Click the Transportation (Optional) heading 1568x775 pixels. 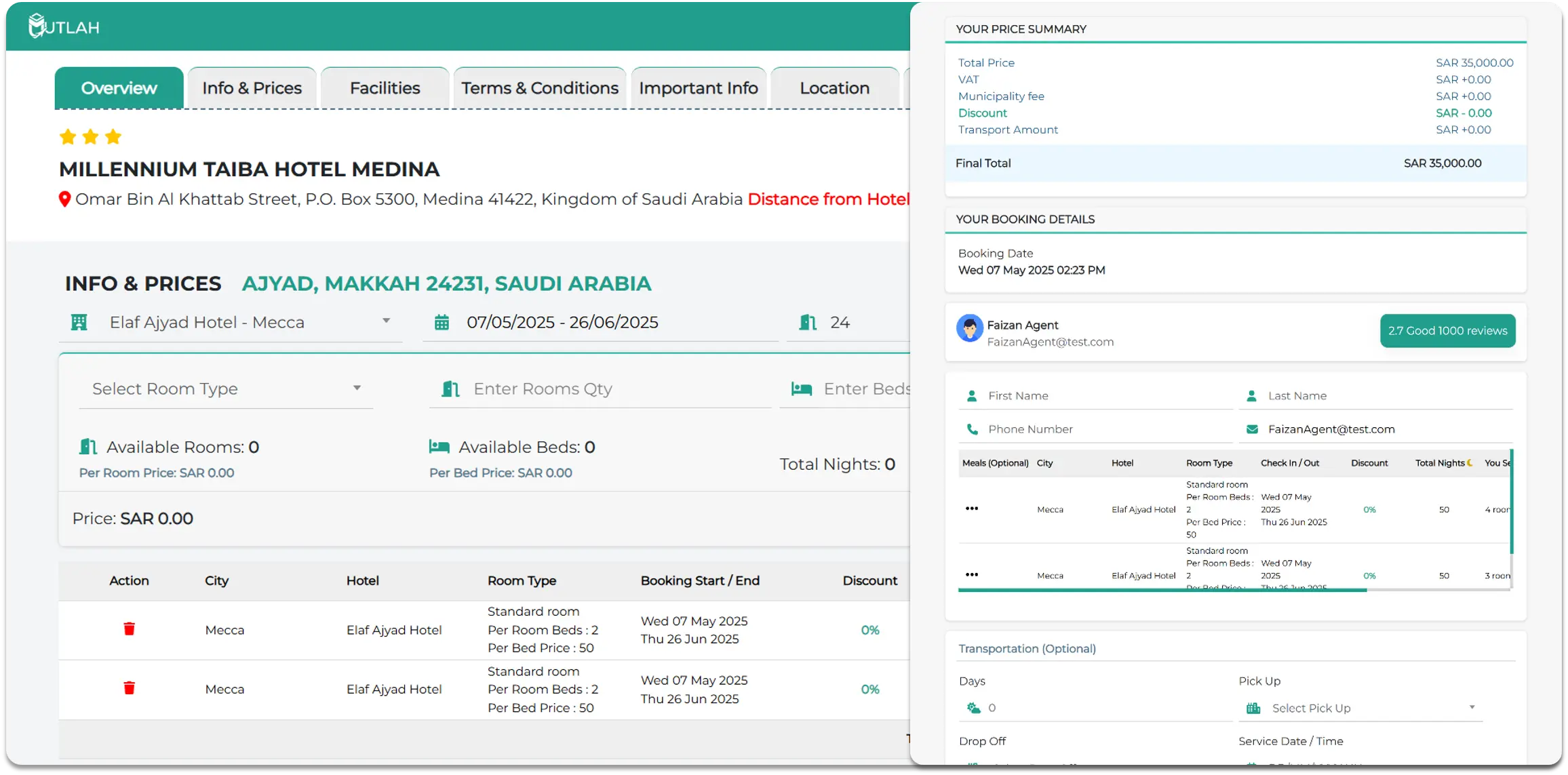(1027, 649)
